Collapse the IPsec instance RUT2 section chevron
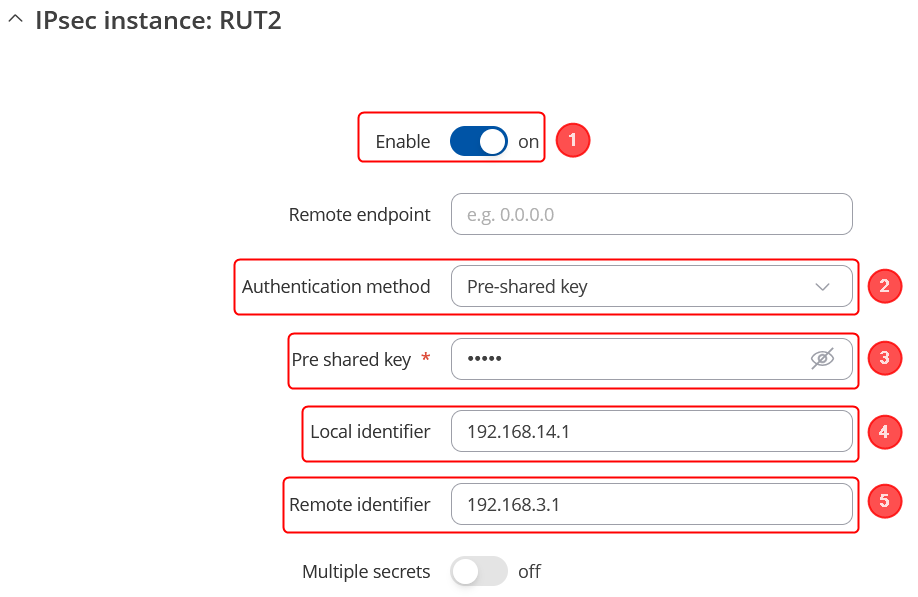This screenshot has height=597, width=918. click(15, 21)
